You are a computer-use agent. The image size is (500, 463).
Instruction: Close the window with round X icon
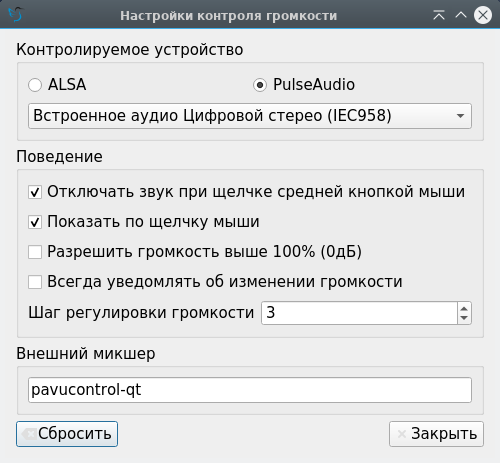pyautogui.click(x=483, y=15)
